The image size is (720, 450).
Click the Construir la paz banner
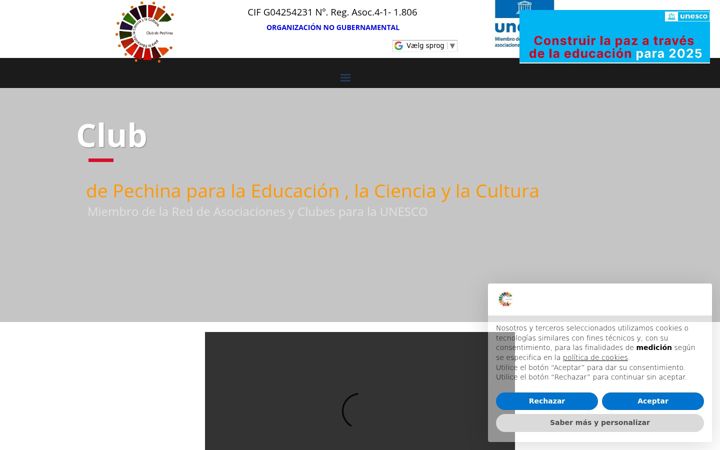(x=614, y=37)
